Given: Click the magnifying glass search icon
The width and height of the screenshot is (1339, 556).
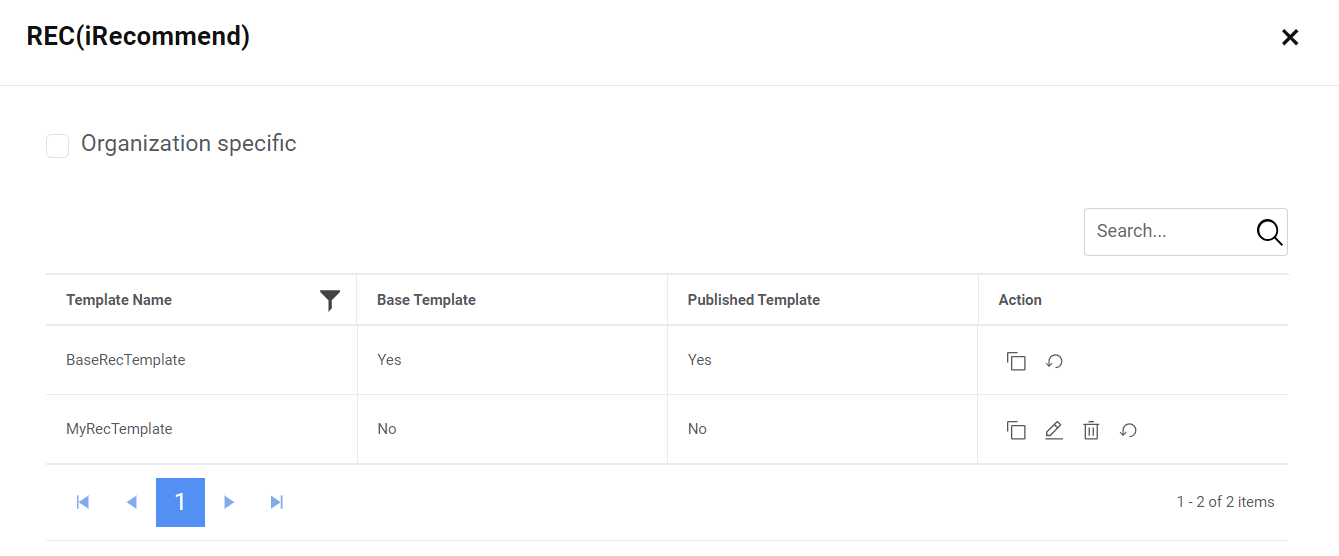Looking at the screenshot, I should [x=1269, y=232].
